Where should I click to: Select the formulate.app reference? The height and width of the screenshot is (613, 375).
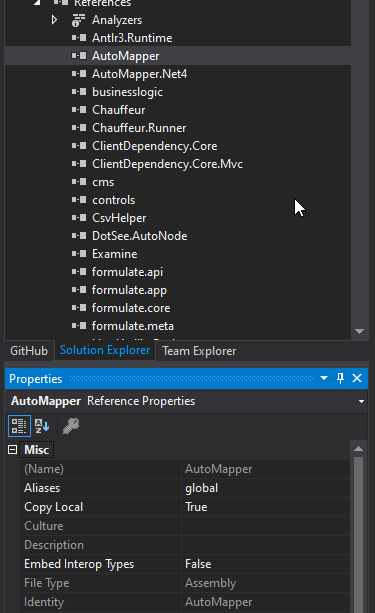(x=129, y=290)
